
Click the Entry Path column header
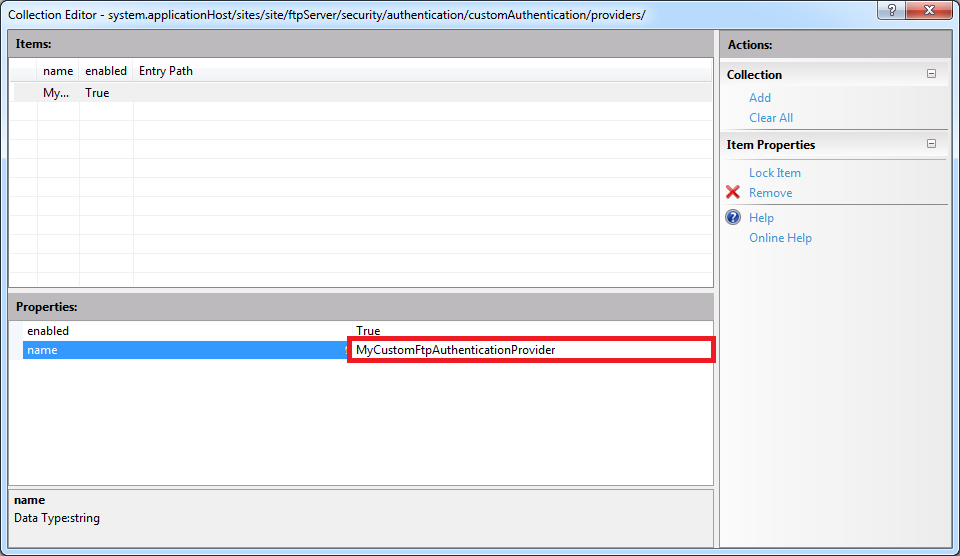pos(166,71)
